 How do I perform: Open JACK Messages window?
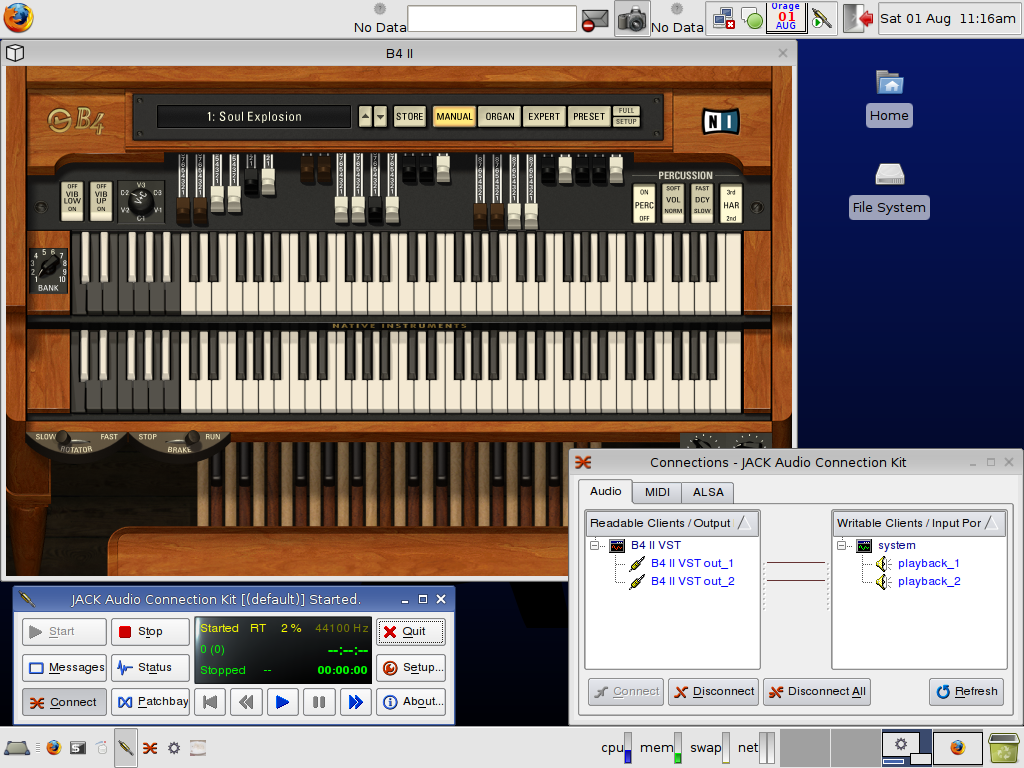pos(64,667)
